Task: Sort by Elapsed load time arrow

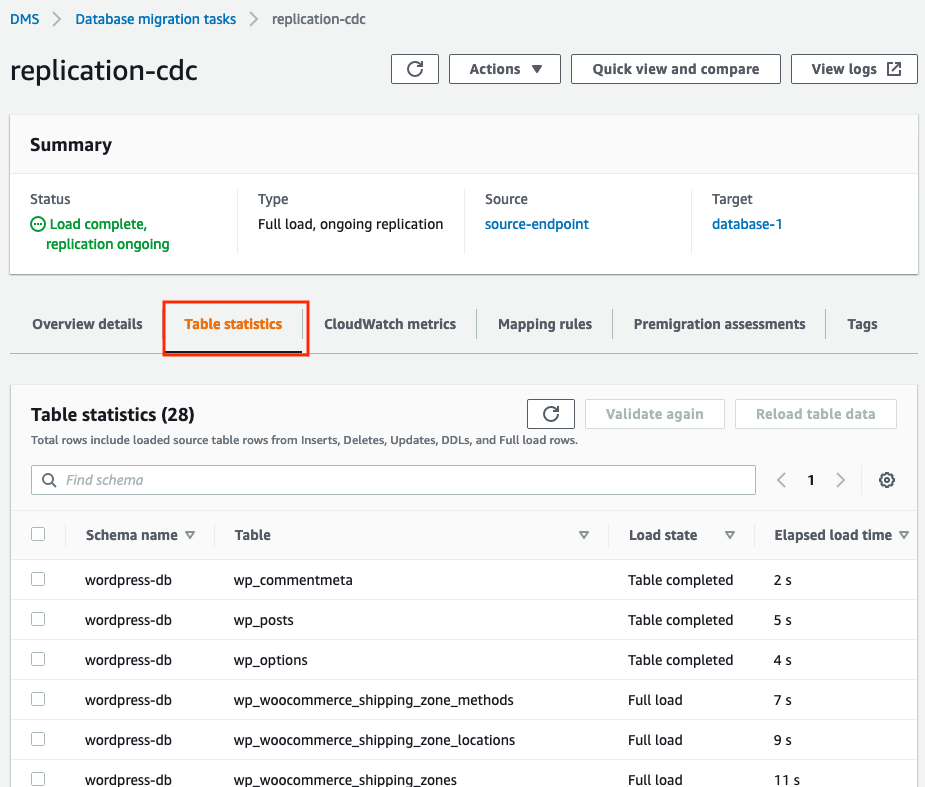Action: point(904,535)
